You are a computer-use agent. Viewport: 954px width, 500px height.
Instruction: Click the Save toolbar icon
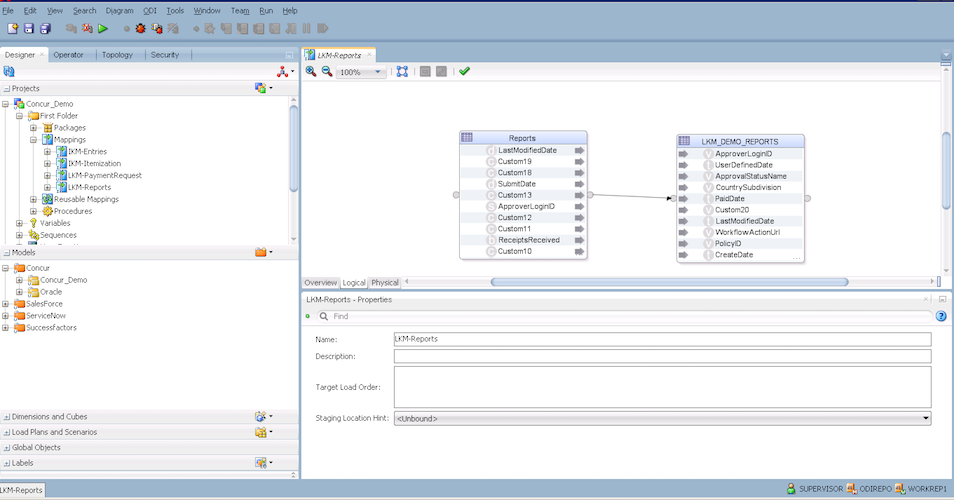29,29
